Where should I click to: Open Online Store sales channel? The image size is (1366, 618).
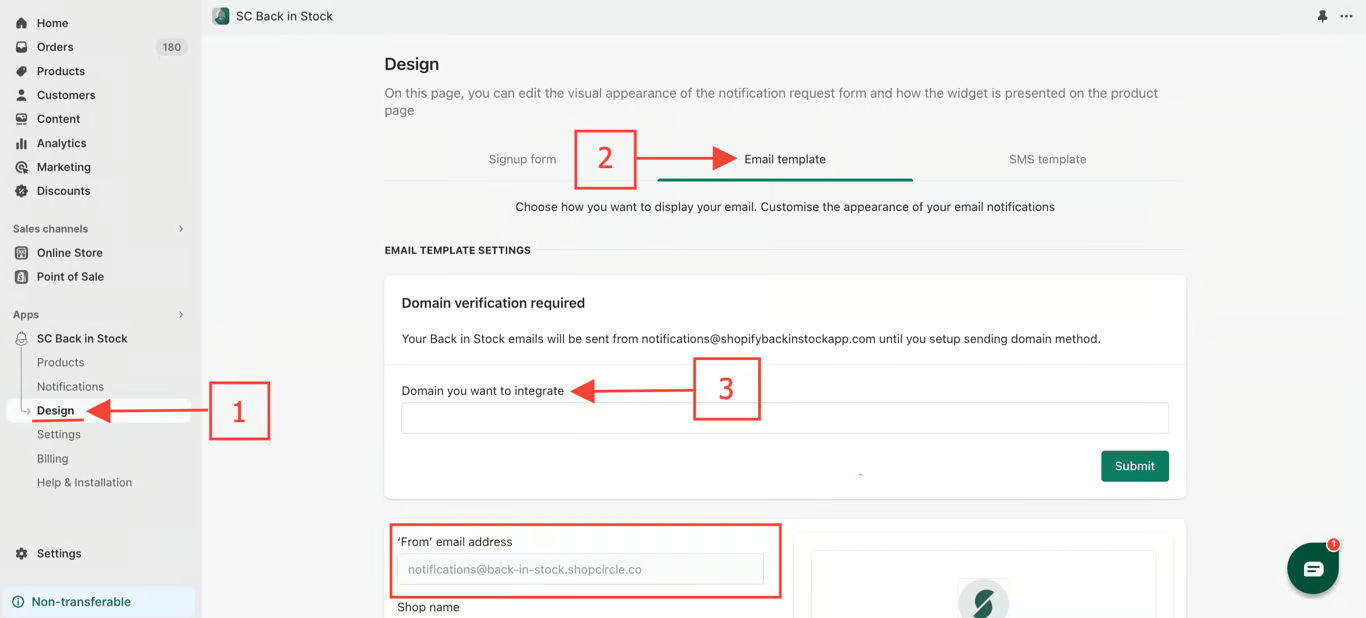pyautogui.click(x=69, y=253)
